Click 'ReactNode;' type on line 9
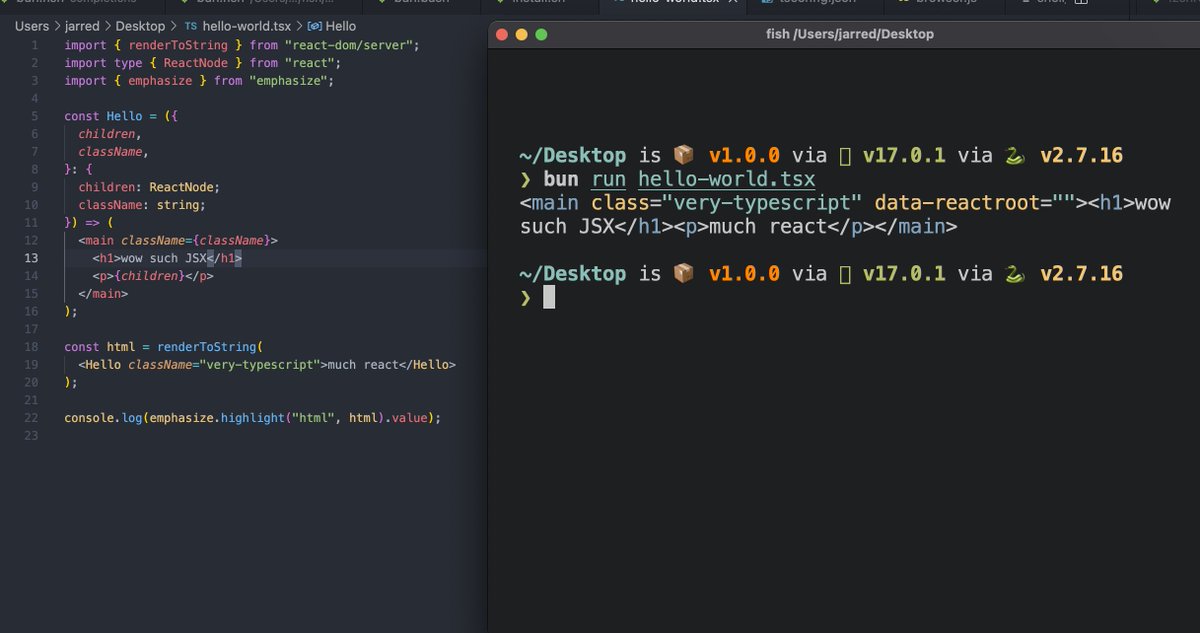This screenshot has height=633, width=1200. tap(184, 187)
